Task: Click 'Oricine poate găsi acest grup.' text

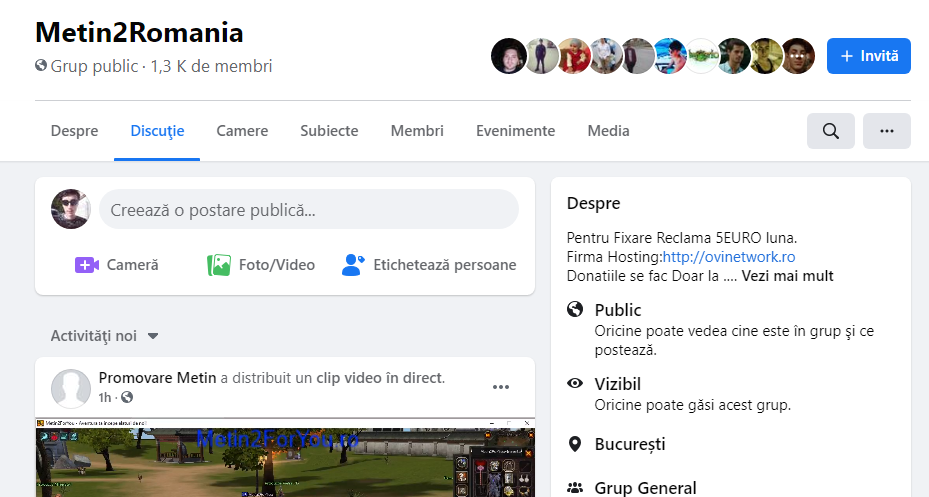Action: pos(693,405)
